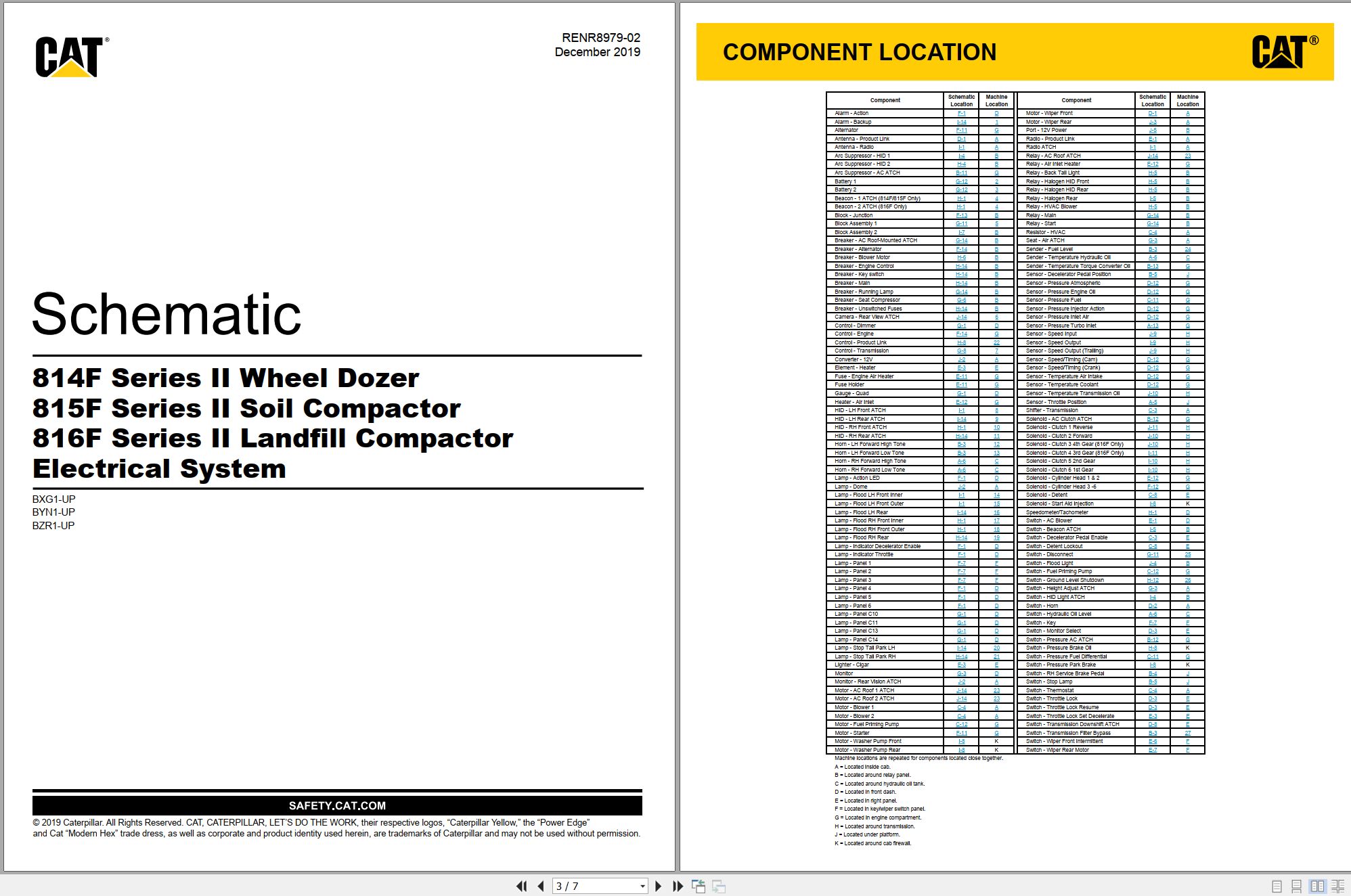1351x896 pixels.
Task: Open schematic location for Motor - Wiper Front
Action: point(1152,114)
